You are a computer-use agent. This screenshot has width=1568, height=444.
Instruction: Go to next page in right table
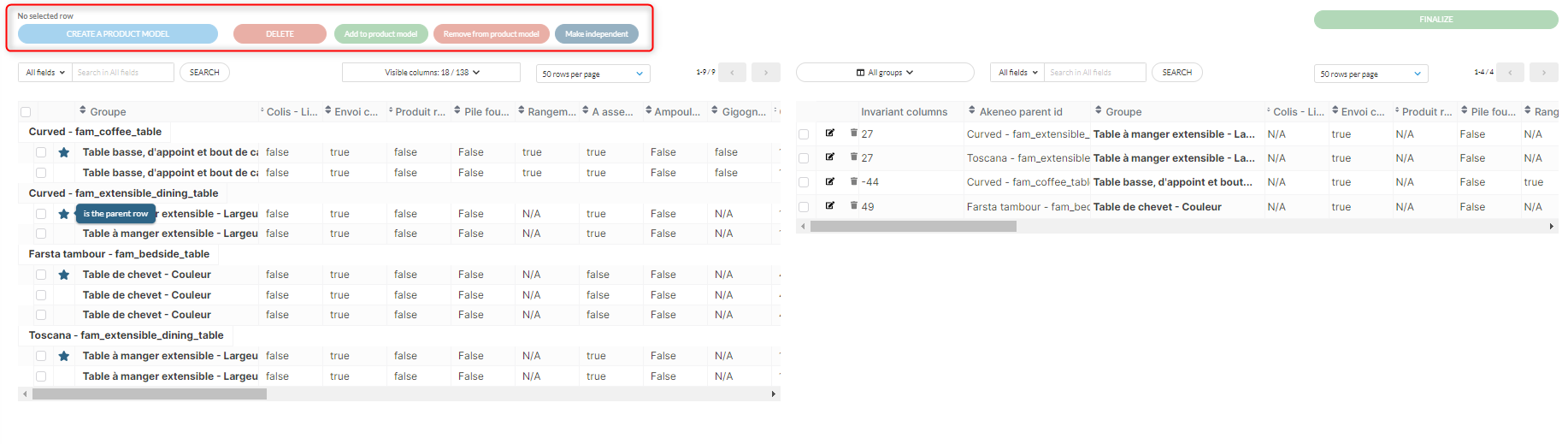pyautogui.click(x=1543, y=73)
